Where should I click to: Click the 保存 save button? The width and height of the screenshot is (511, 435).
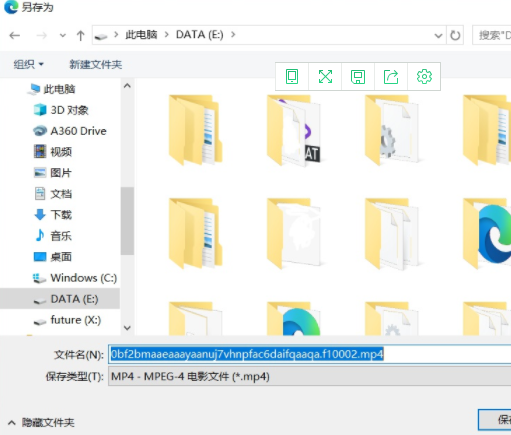point(495,419)
